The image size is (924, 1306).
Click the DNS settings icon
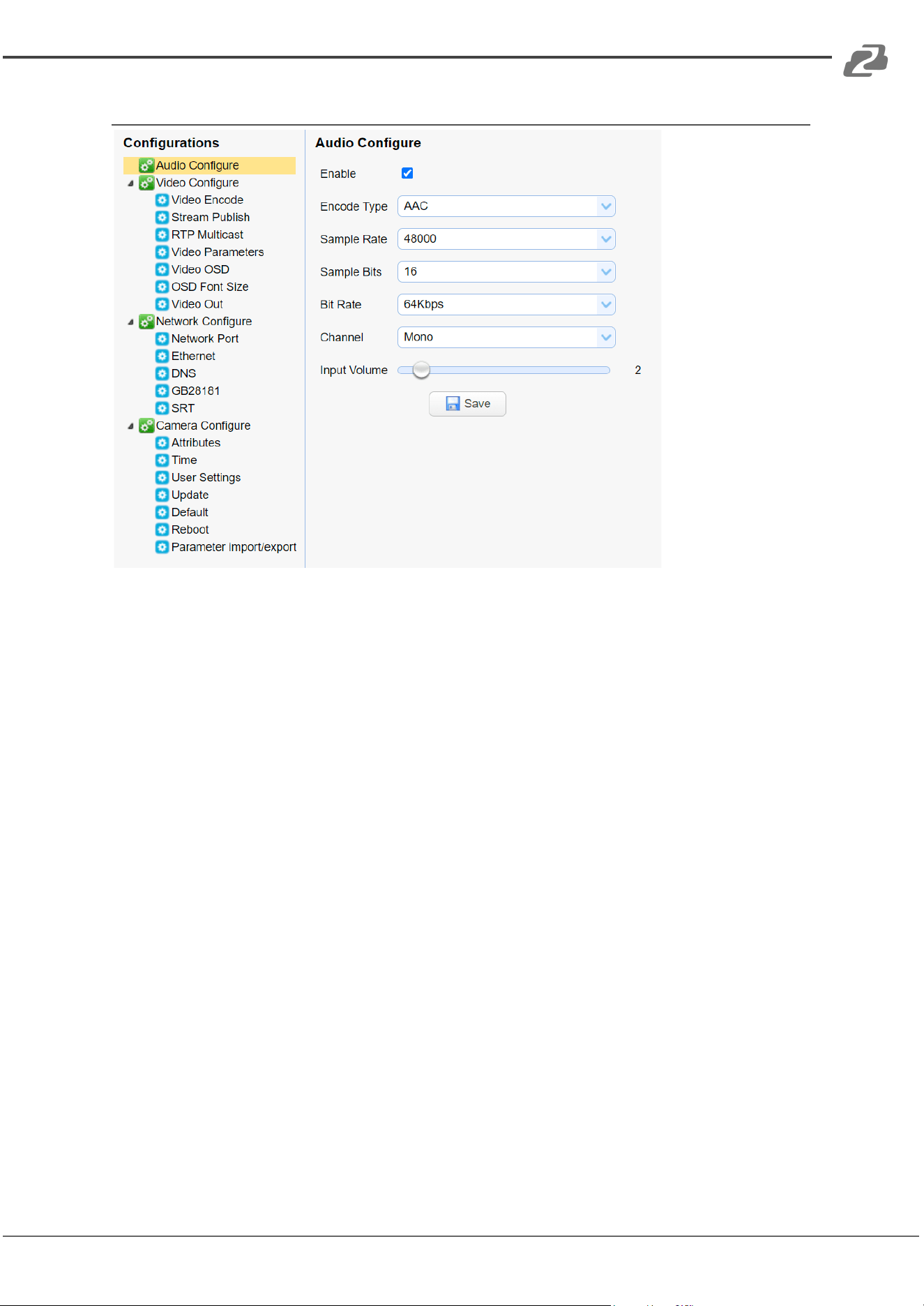point(162,373)
